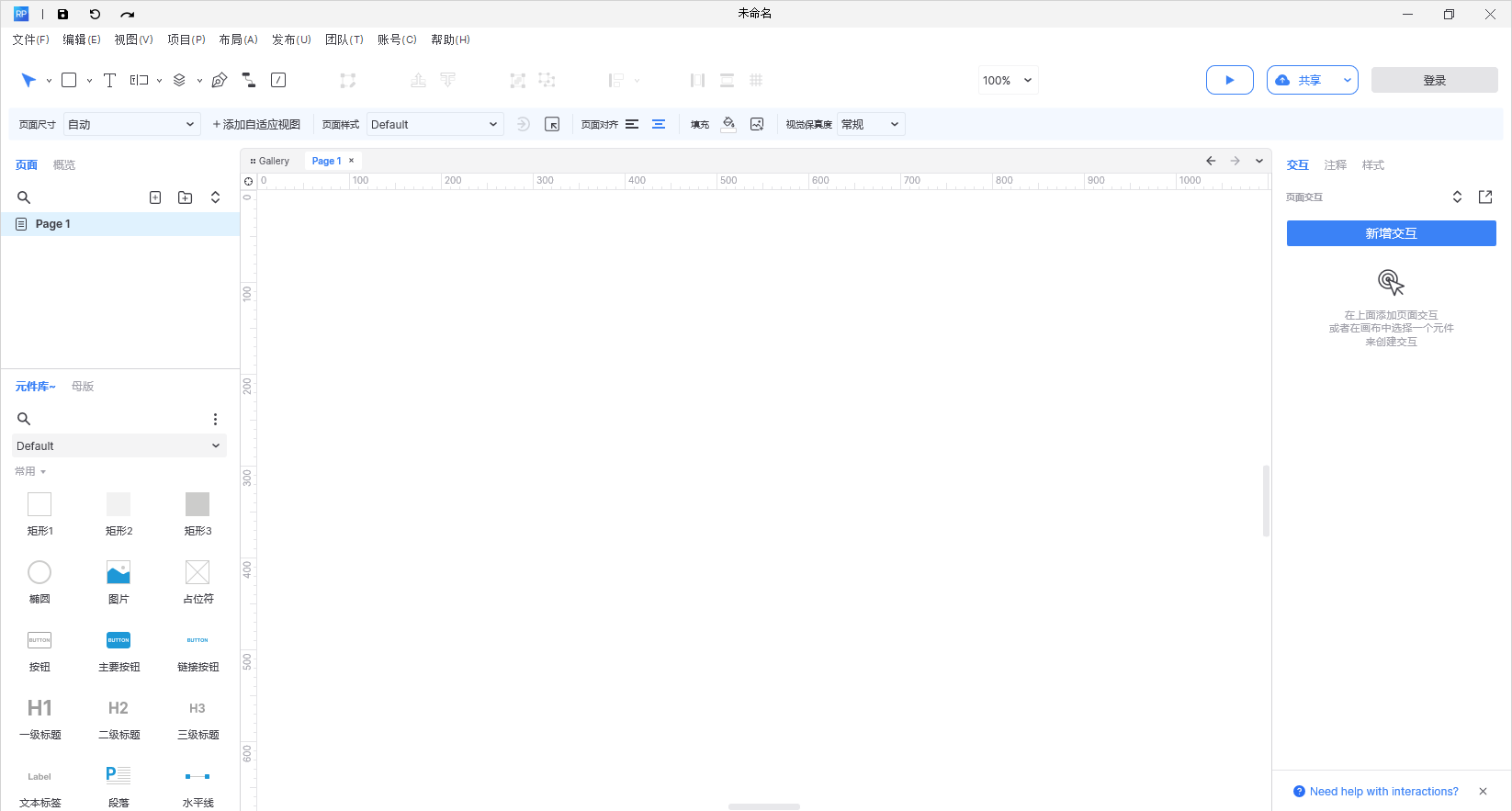Image resolution: width=1512 pixels, height=811 pixels.
Task: Click the page fill color icon
Action: pyautogui.click(x=728, y=125)
